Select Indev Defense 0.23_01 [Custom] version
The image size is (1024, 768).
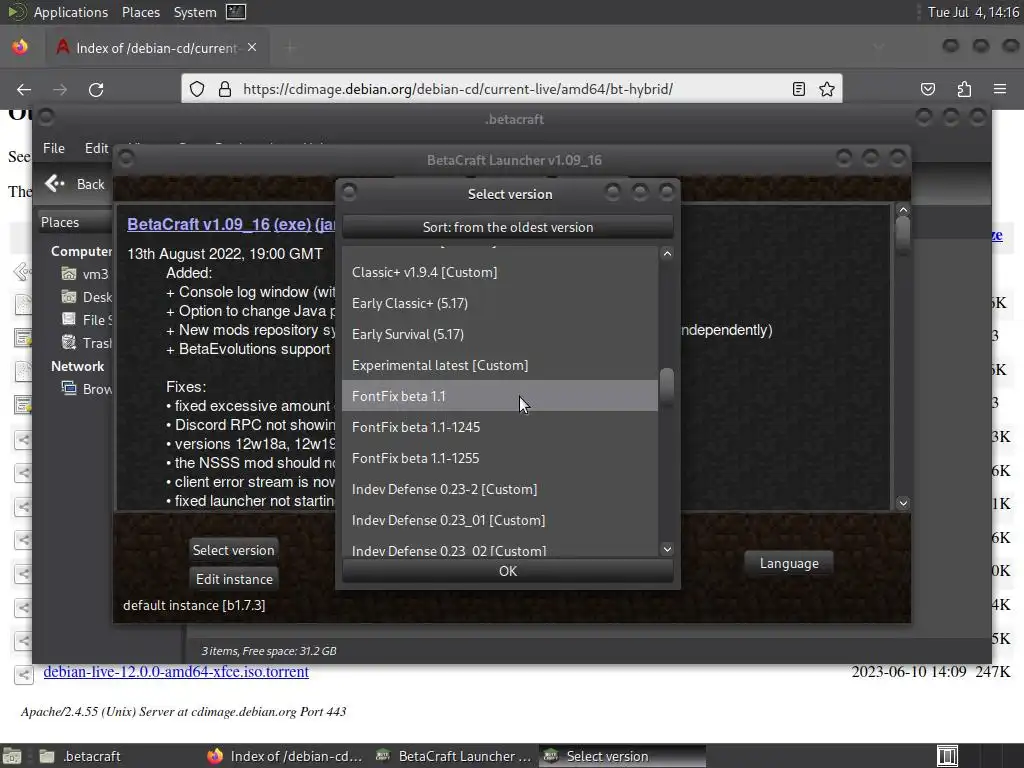pyautogui.click(x=500, y=520)
